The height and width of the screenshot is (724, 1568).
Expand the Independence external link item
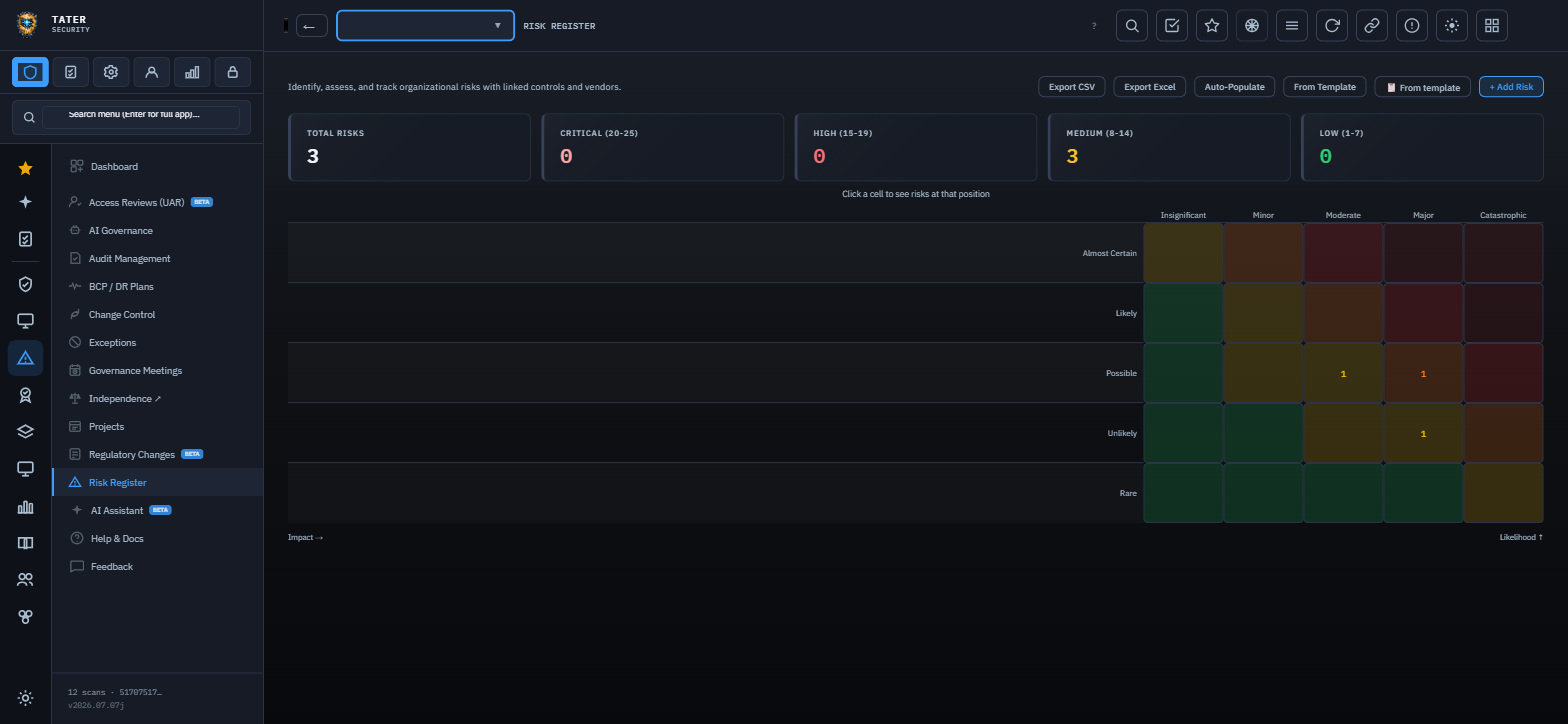coord(125,398)
